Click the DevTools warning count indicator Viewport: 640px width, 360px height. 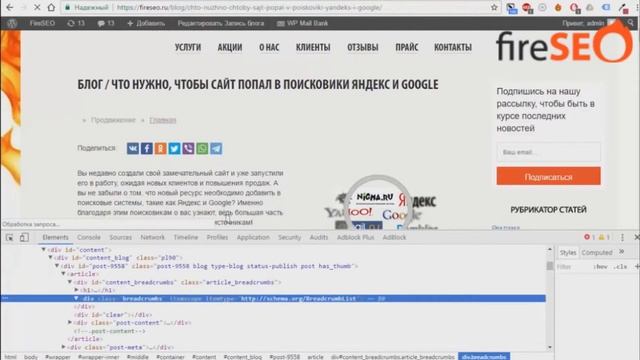(604, 237)
